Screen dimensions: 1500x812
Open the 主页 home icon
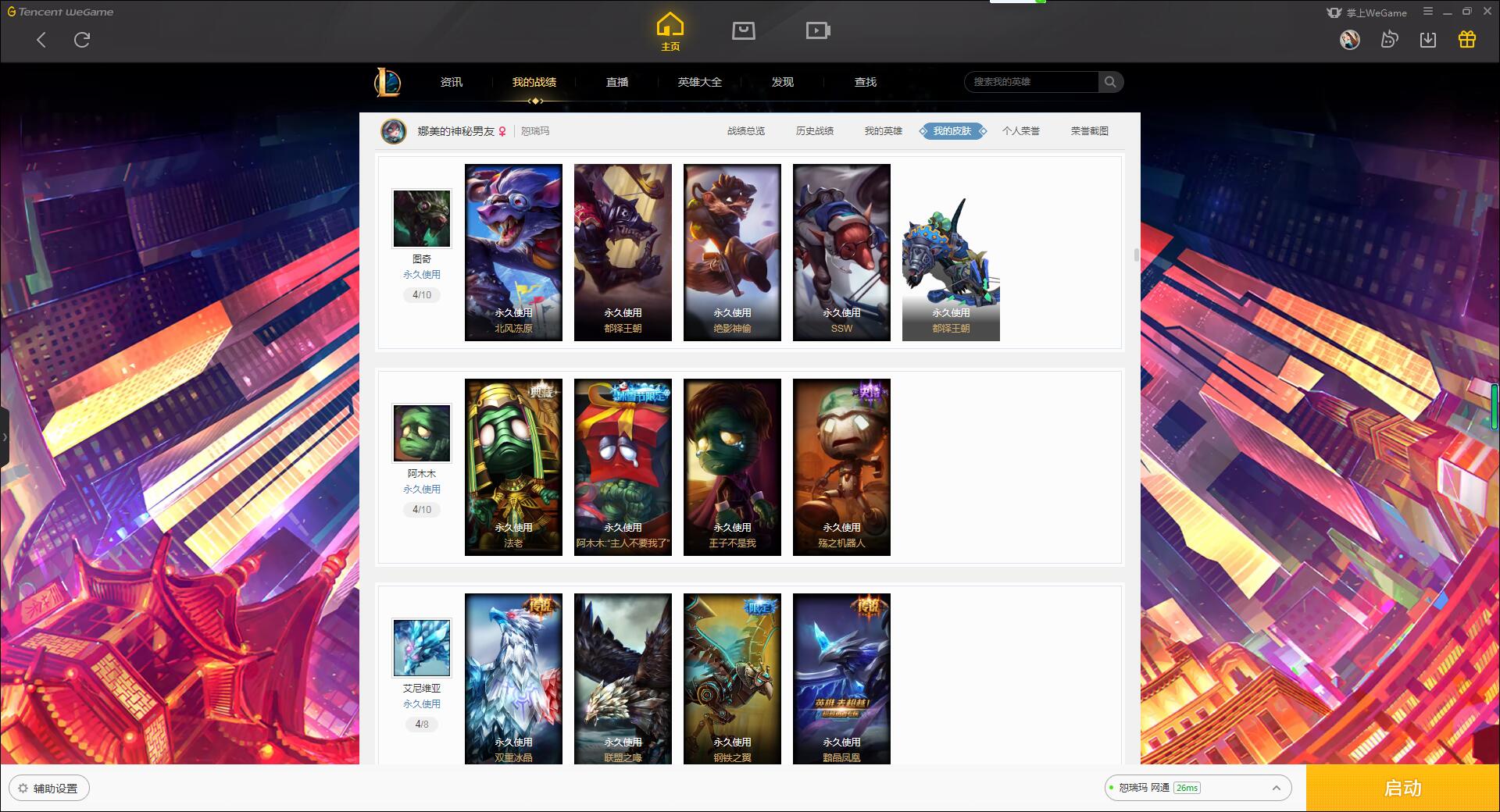point(670,32)
